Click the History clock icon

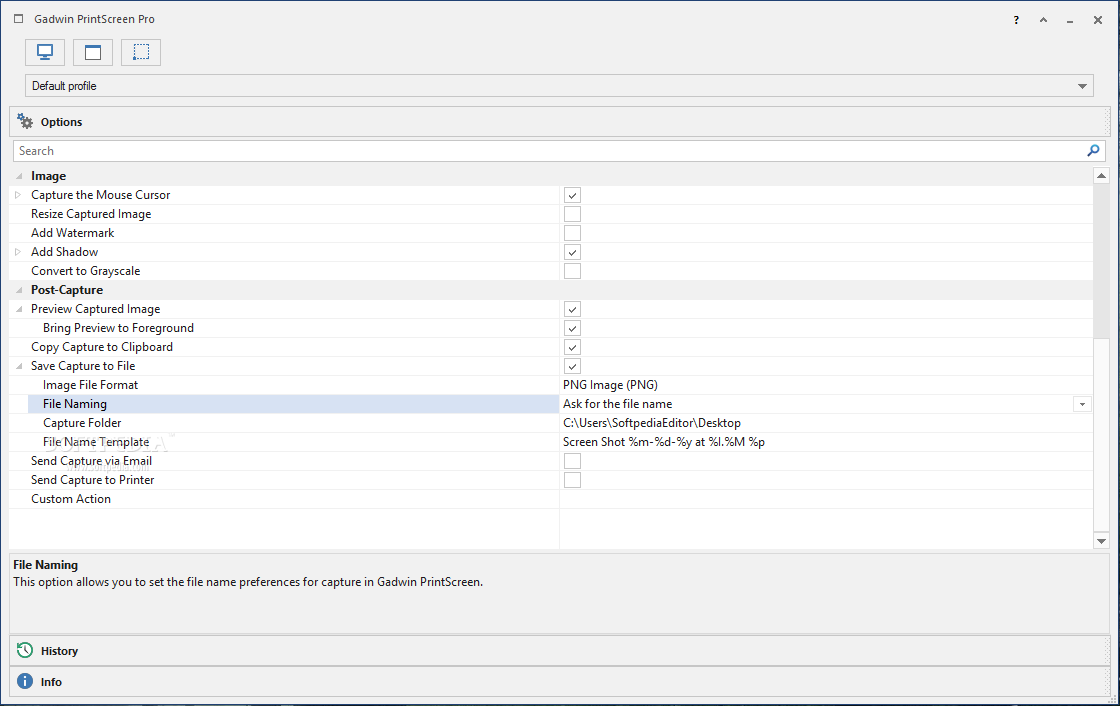pos(25,650)
